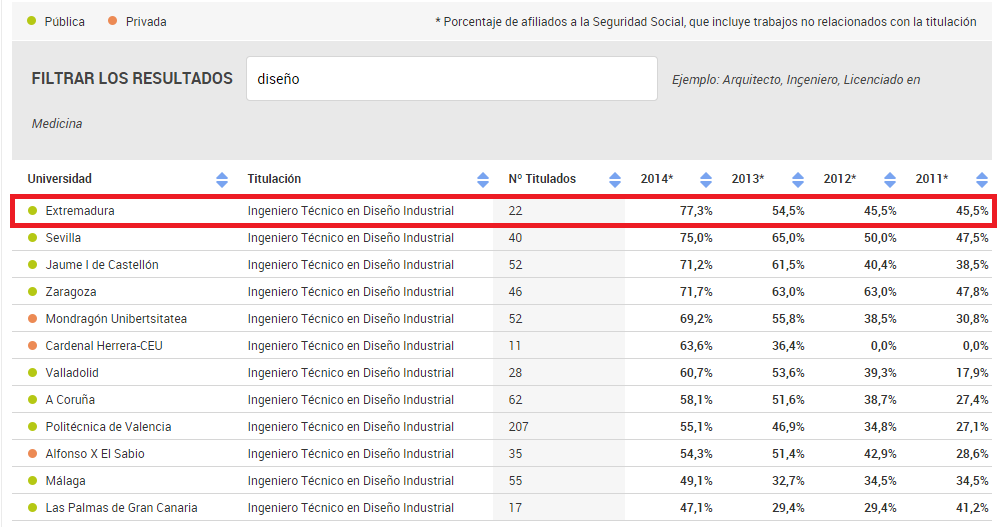Click the orange dot beside Alfonso X El Sabio
This screenshot has height=527, width=1002.
coord(32,453)
